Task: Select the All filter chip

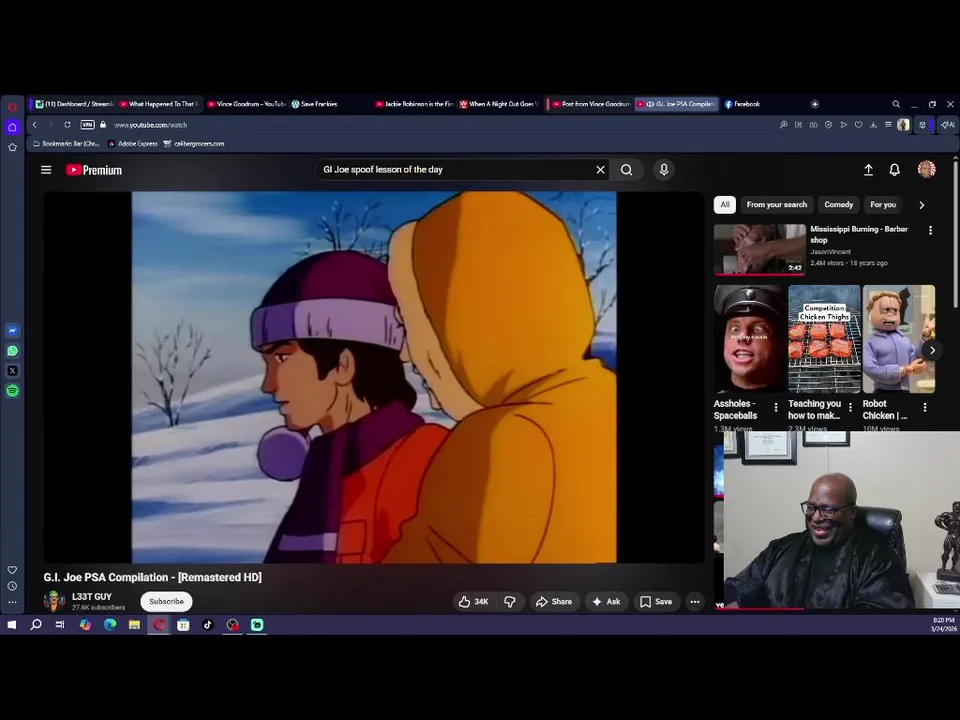Action: point(725,204)
